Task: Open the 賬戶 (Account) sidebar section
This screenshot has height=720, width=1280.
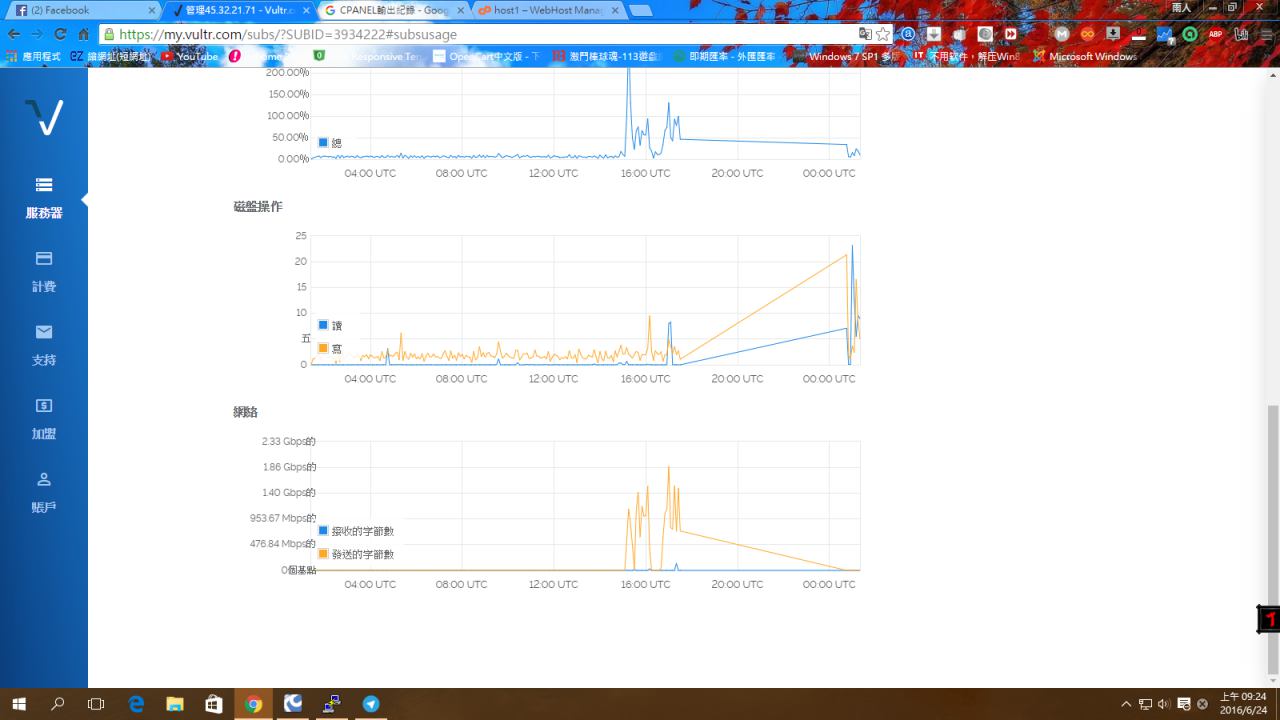Action: point(44,492)
